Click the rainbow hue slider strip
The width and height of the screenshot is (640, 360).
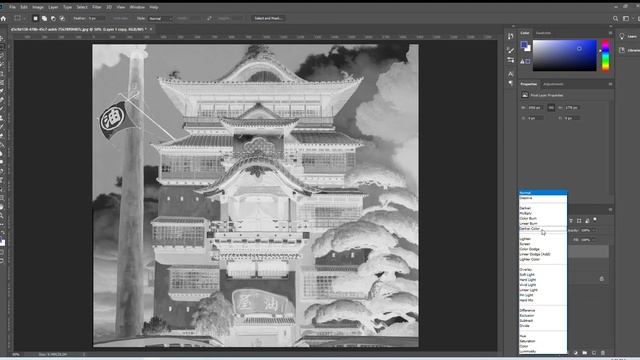pos(605,56)
